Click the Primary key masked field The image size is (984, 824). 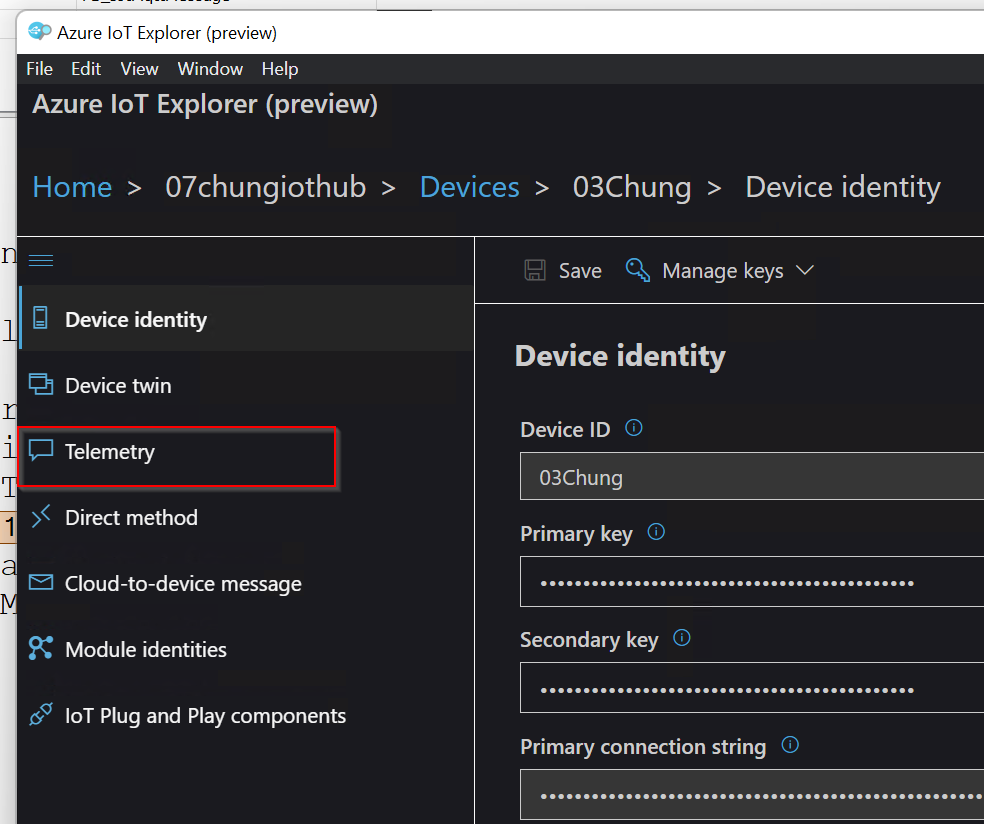click(x=752, y=582)
